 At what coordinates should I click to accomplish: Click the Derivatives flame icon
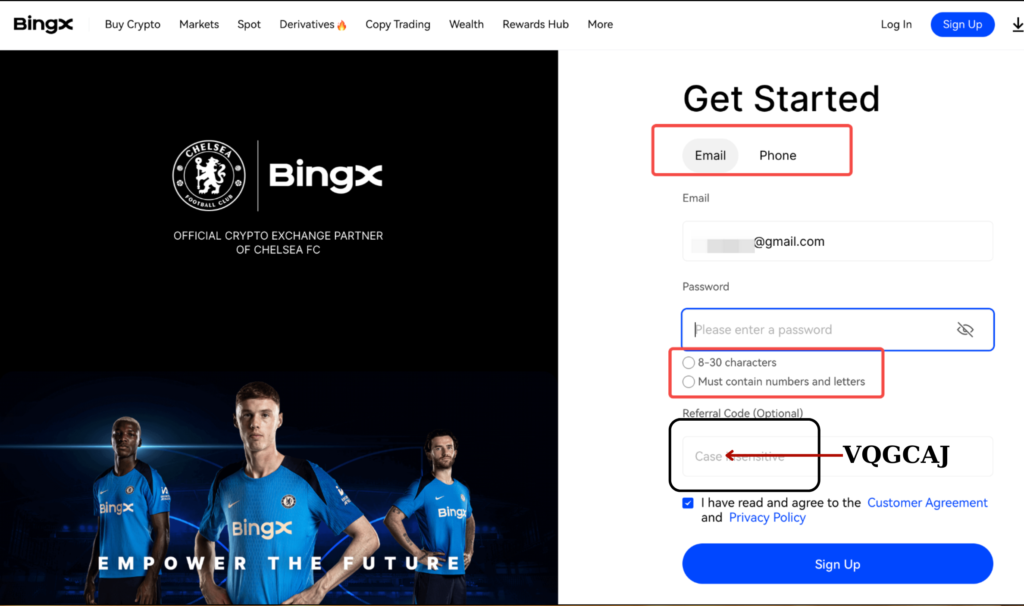tap(342, 25)
